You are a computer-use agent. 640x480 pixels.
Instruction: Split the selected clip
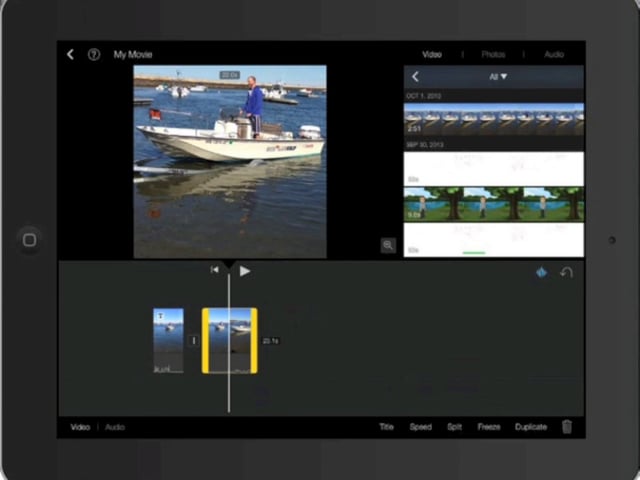[x=454, y=427]
